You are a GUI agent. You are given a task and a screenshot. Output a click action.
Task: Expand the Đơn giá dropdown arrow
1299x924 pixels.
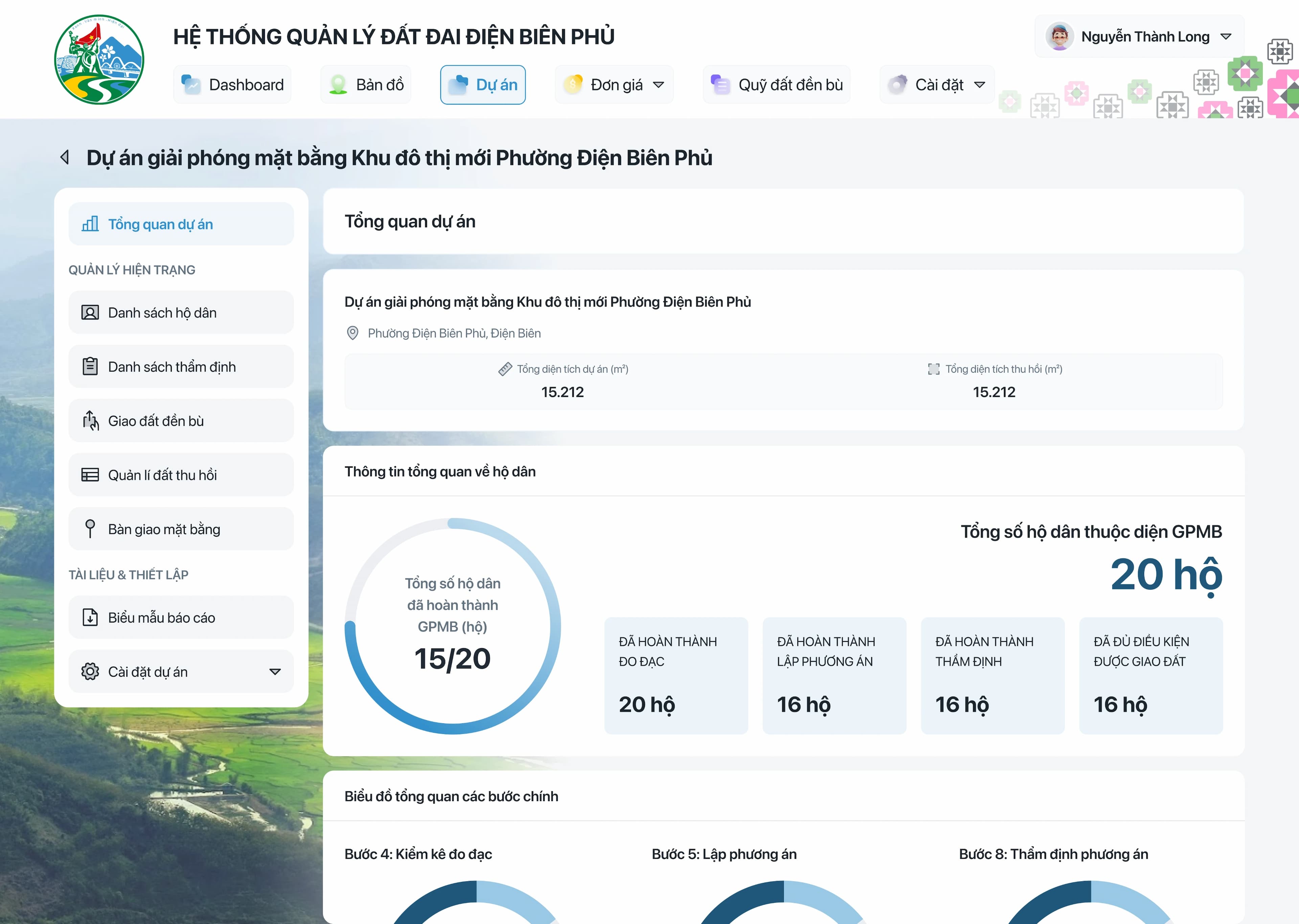(659, 85)
